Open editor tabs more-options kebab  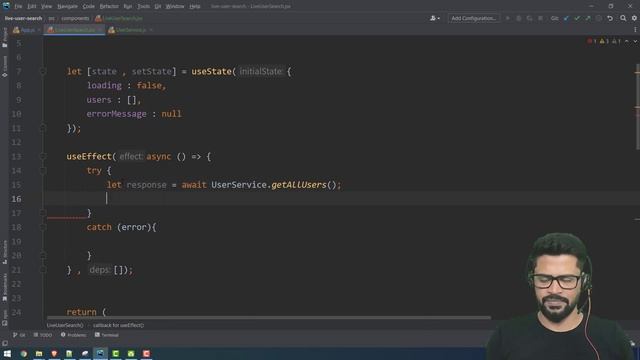[635, 30]
